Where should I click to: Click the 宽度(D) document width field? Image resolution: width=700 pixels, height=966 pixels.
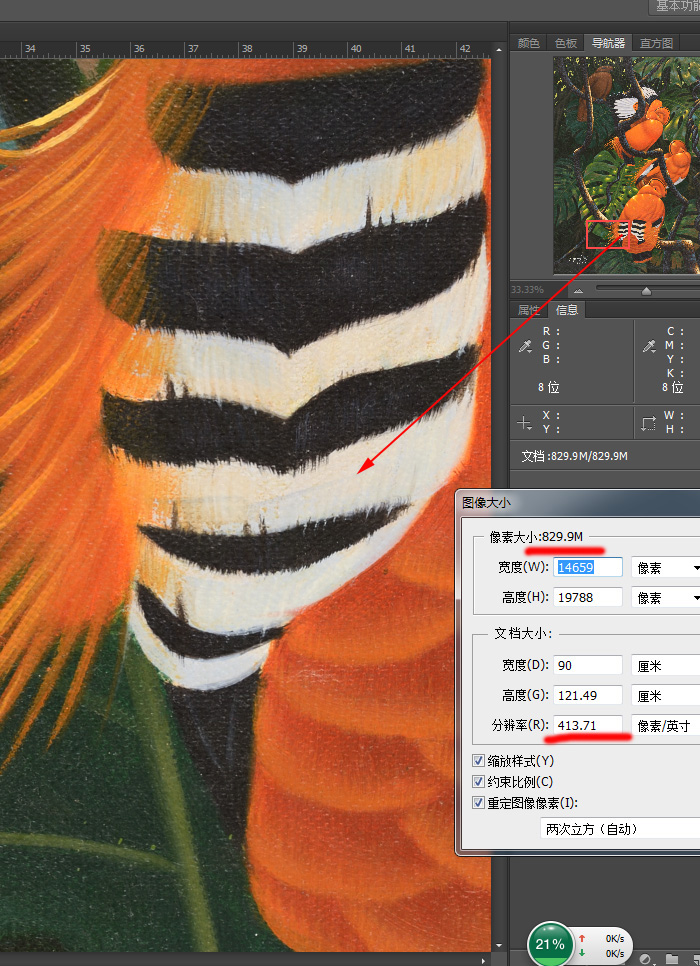[588, 665]
